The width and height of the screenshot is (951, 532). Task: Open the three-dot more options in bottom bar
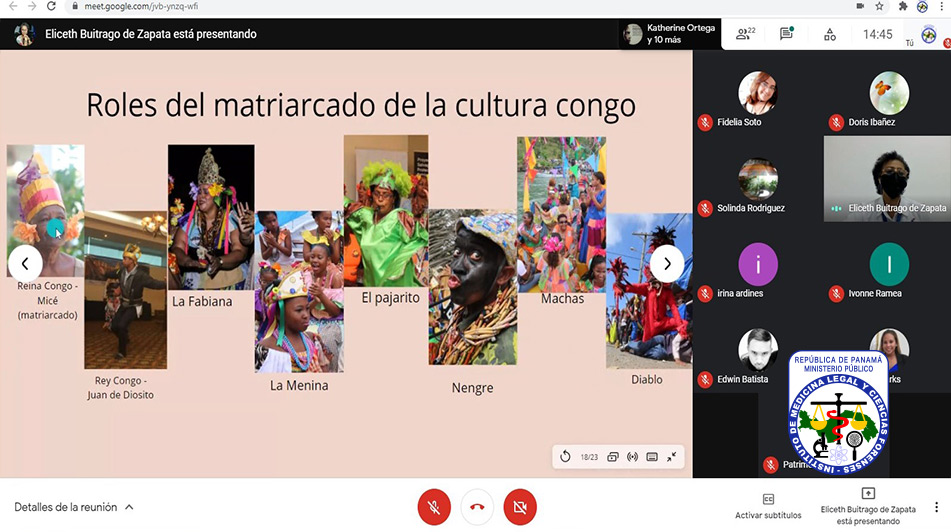click(x=936, y=507)
